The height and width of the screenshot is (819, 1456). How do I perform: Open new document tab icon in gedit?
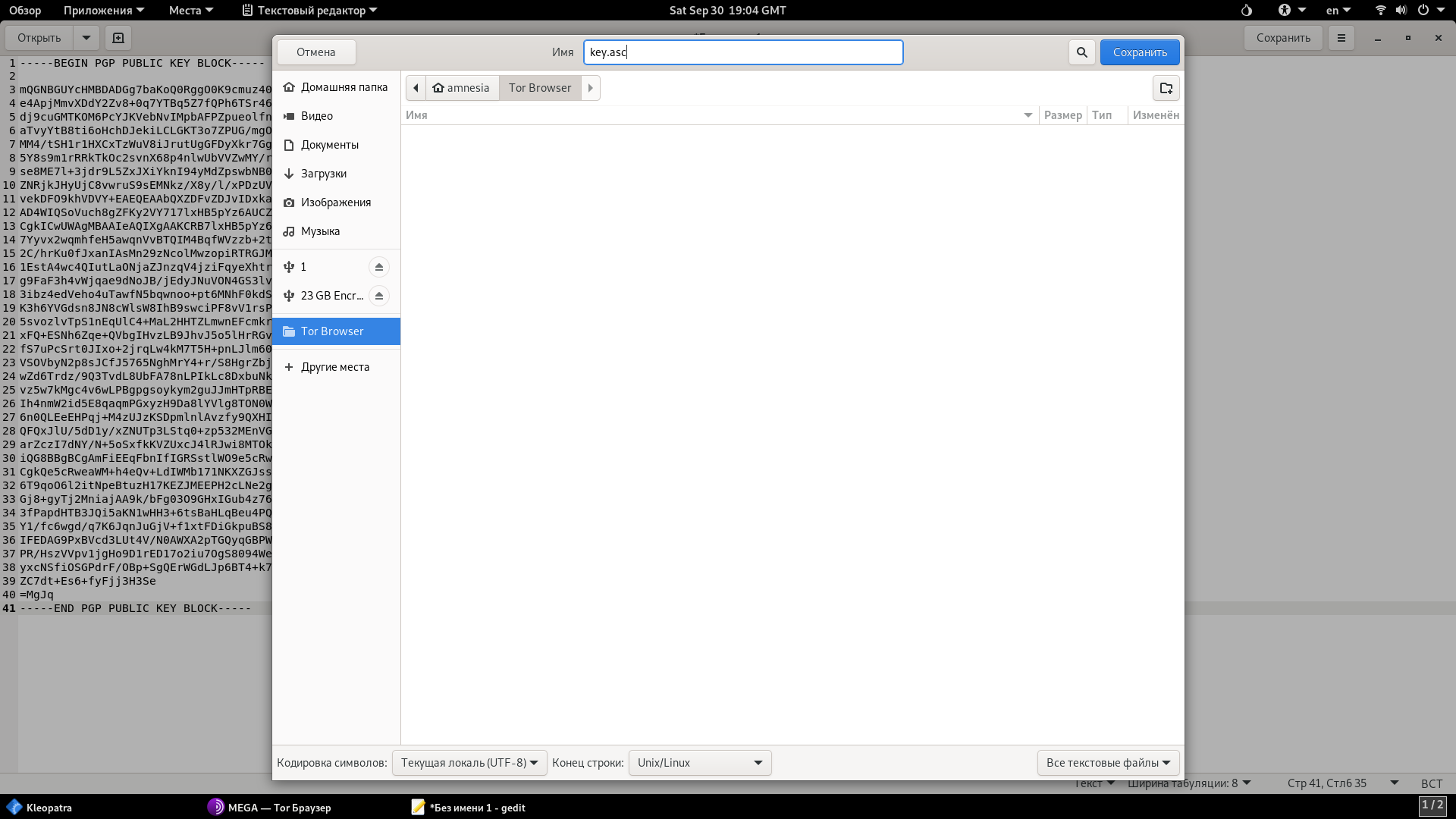[x=118, y=38]
